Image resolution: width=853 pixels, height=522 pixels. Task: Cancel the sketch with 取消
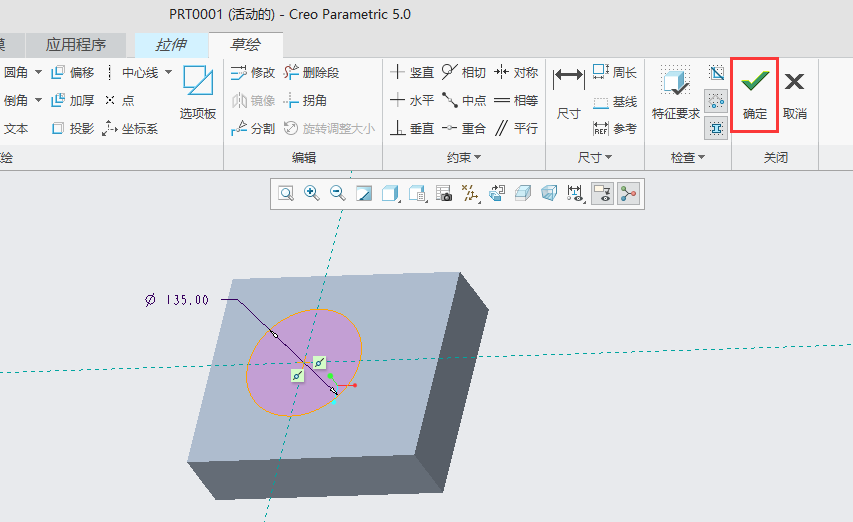(x=795, y=93)
